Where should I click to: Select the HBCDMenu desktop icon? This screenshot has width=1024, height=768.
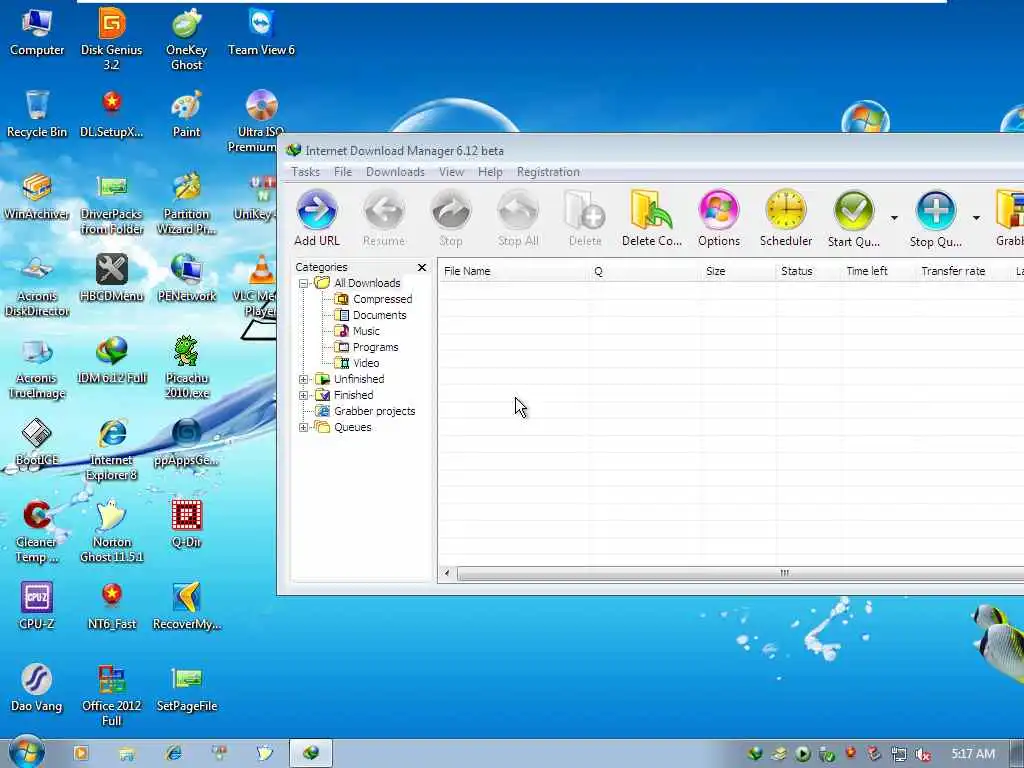(x=112, y=279)
